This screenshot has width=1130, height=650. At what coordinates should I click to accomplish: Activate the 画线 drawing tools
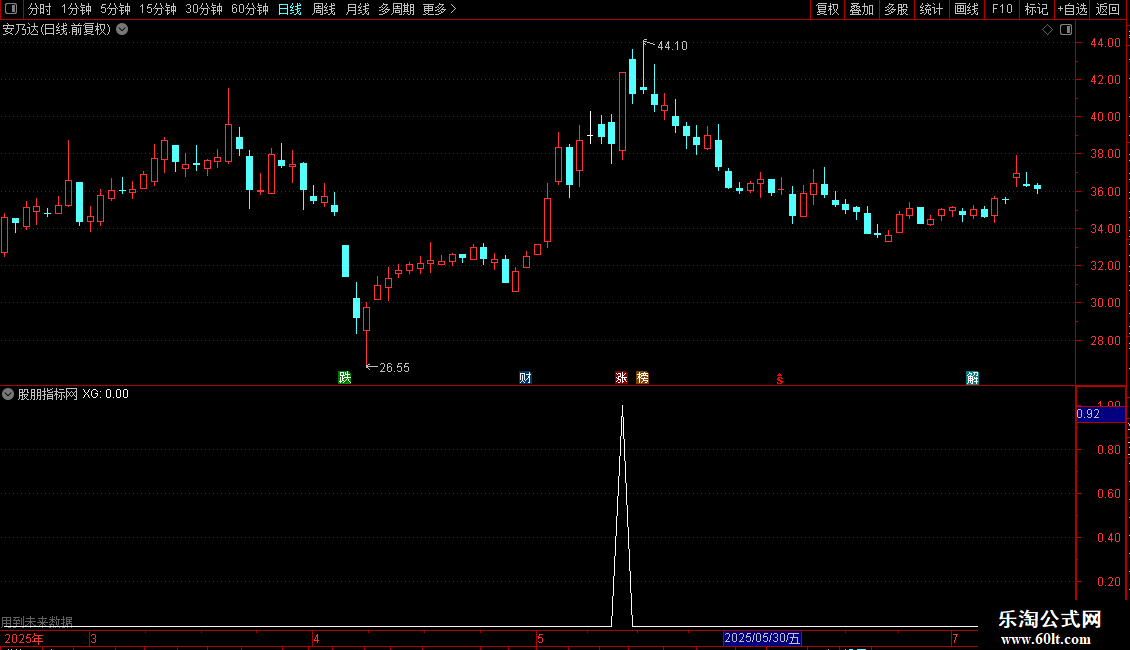966,9
